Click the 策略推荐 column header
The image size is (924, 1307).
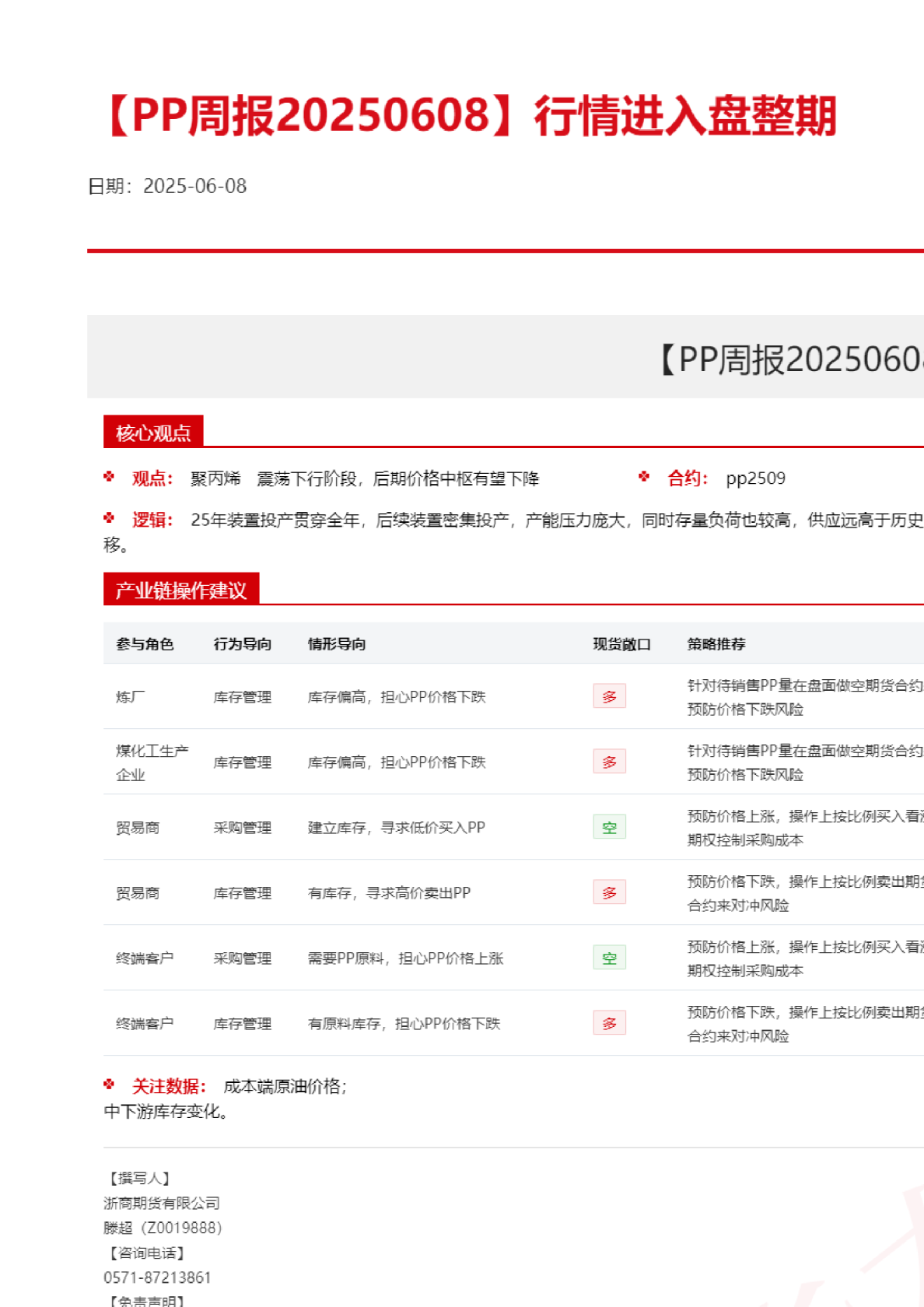pyautogui.click(x=716, y=644)
